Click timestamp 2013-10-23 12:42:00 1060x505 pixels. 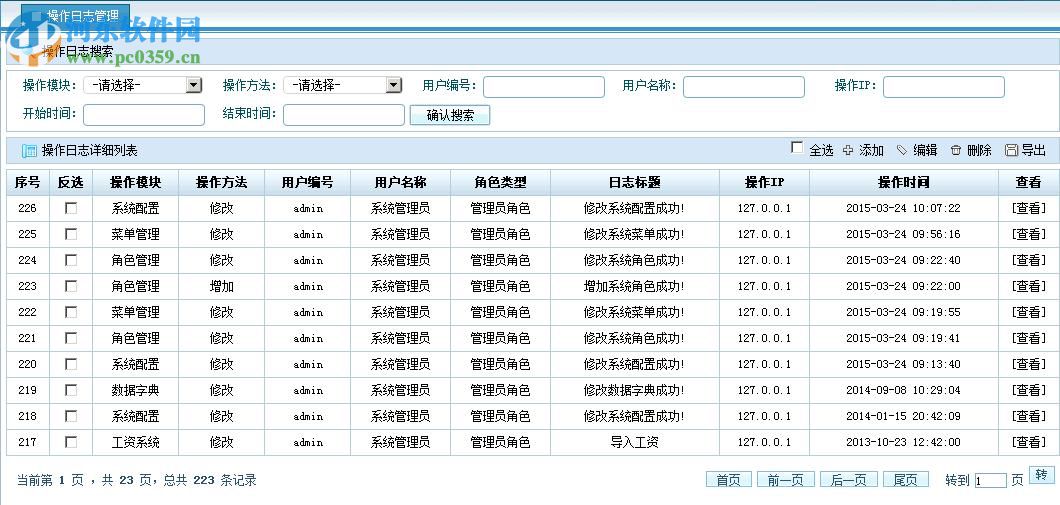(903, 442)
